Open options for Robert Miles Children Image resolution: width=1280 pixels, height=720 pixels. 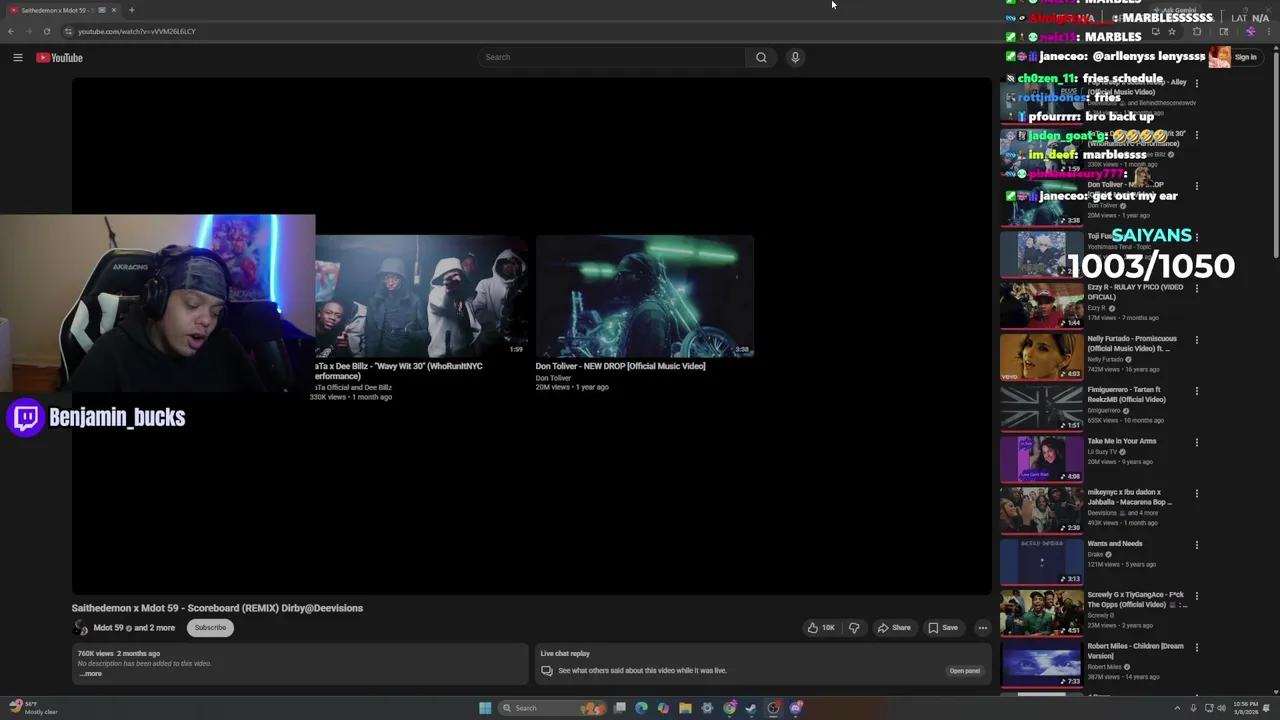[1196, 646]
